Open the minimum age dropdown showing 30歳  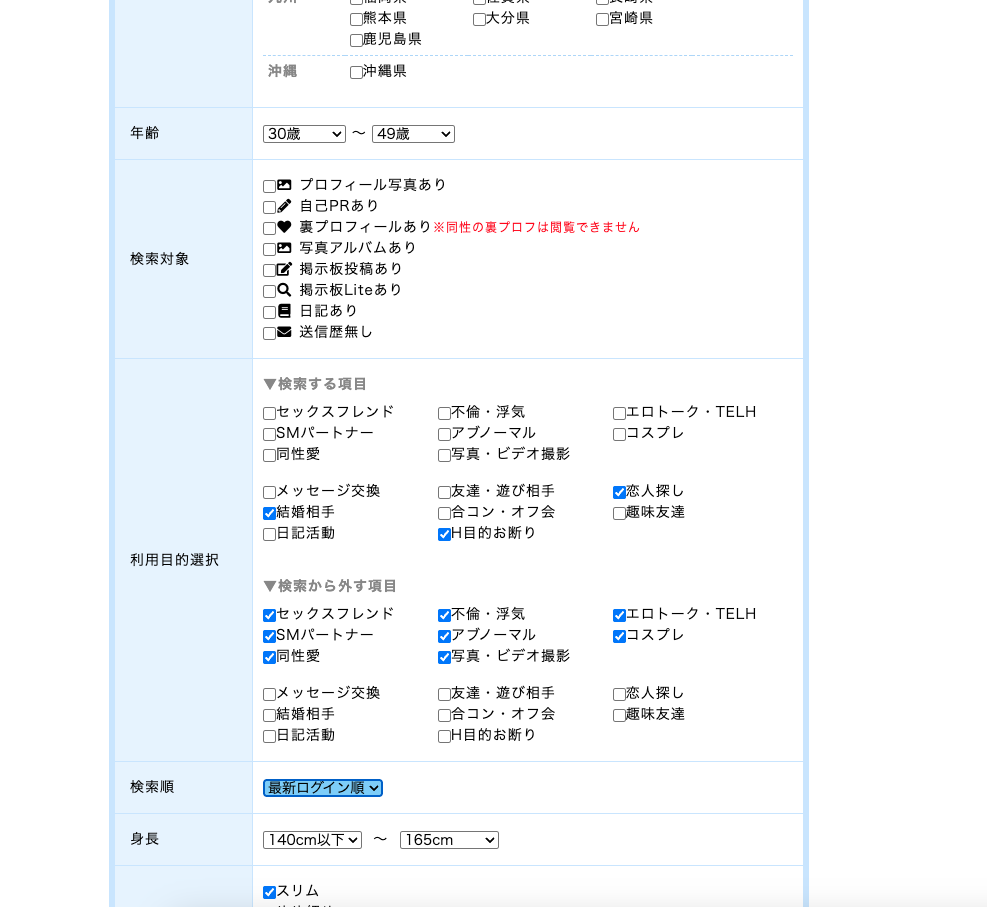pos(304,134)
